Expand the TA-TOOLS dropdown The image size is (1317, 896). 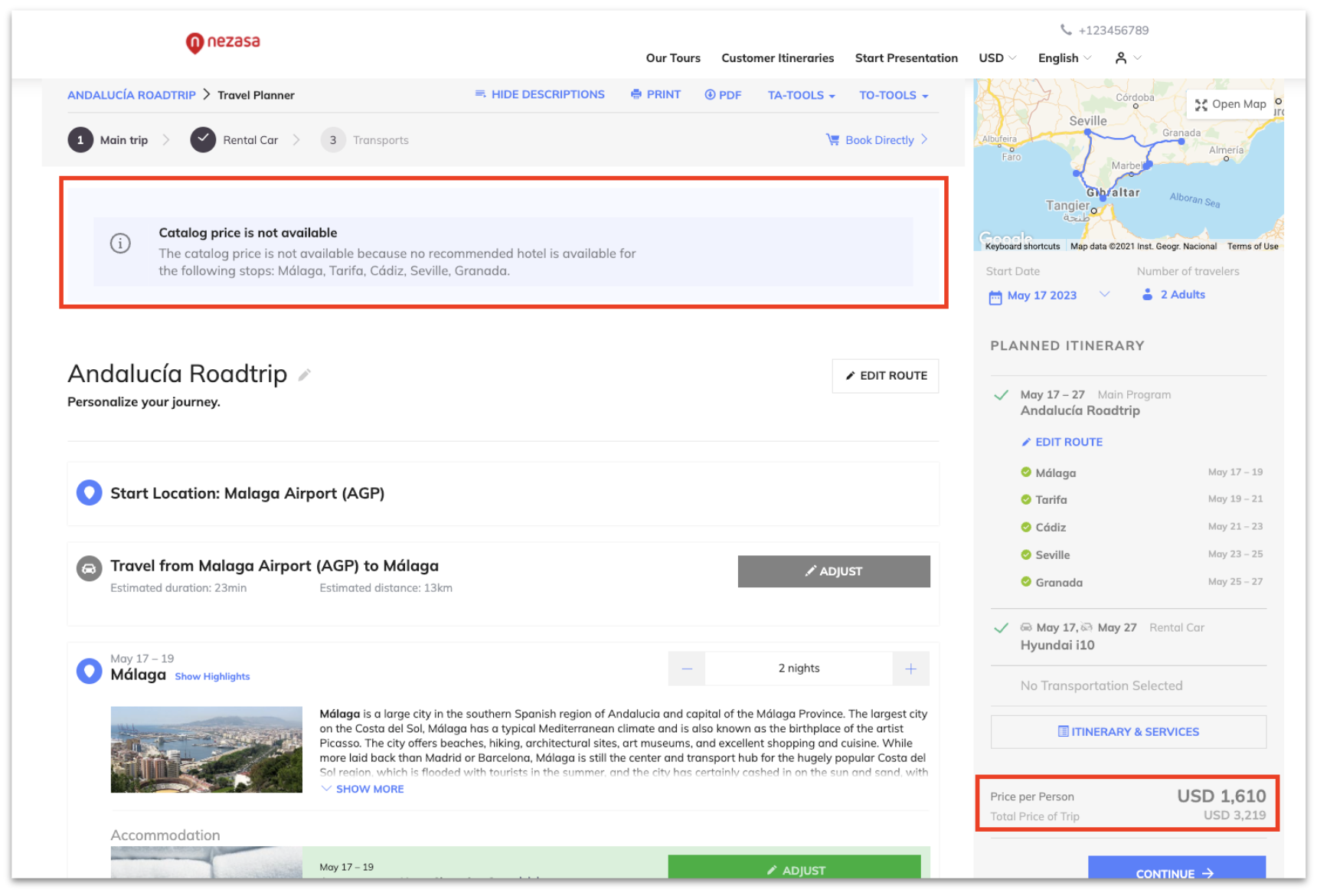pos(801,95)
